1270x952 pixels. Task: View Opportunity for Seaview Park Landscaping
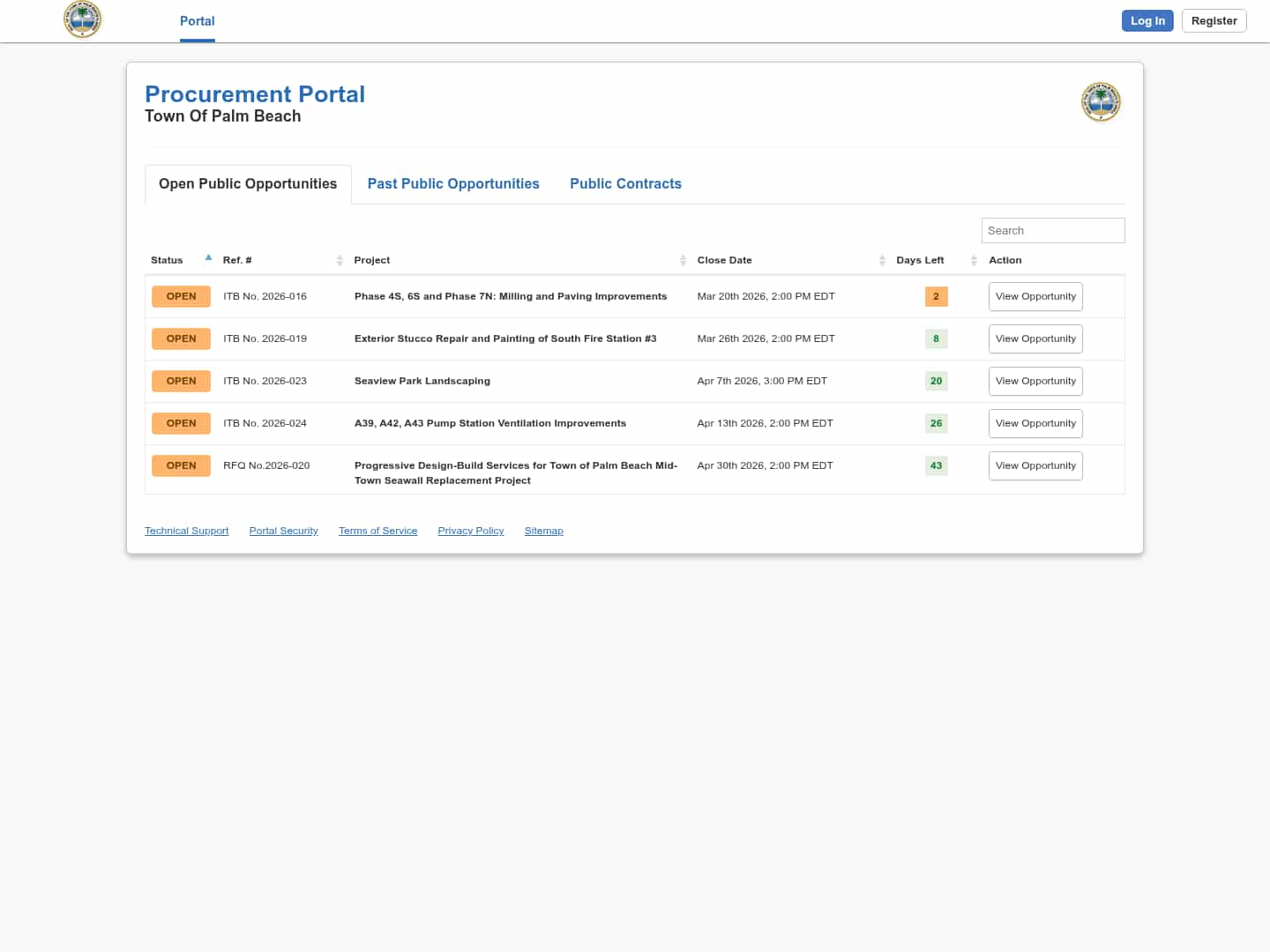[x=1035, y=381]
